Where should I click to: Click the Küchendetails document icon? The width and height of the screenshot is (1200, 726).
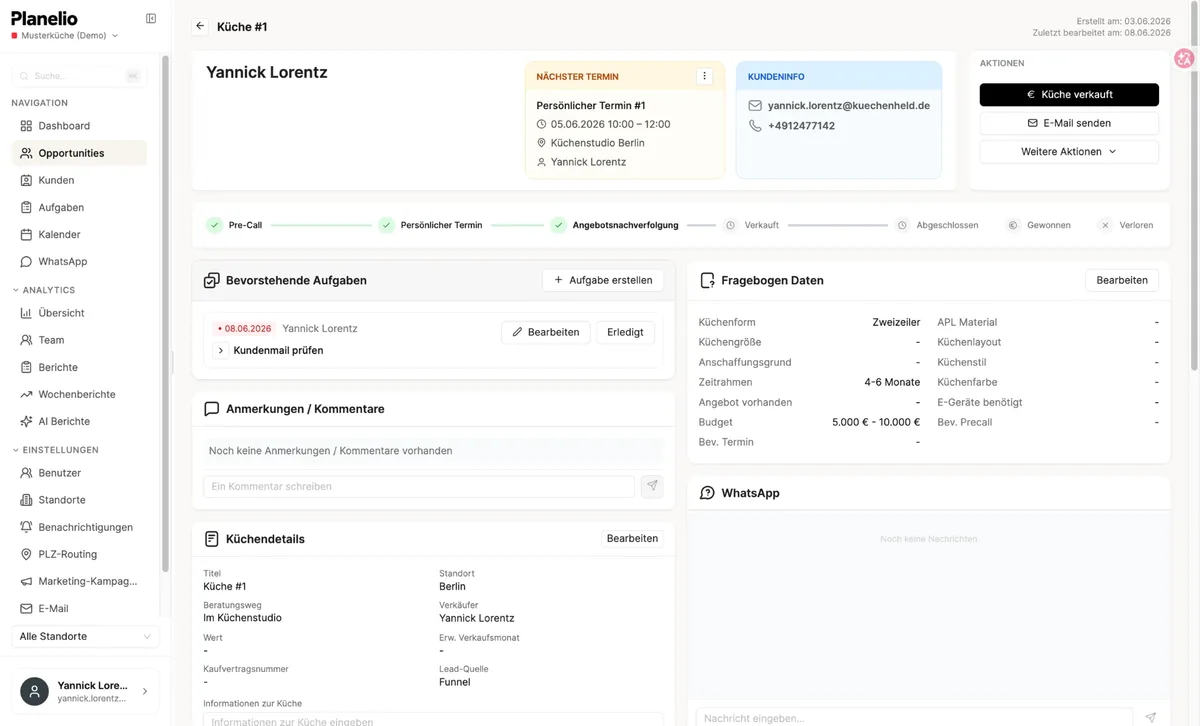tap(211, 539)
